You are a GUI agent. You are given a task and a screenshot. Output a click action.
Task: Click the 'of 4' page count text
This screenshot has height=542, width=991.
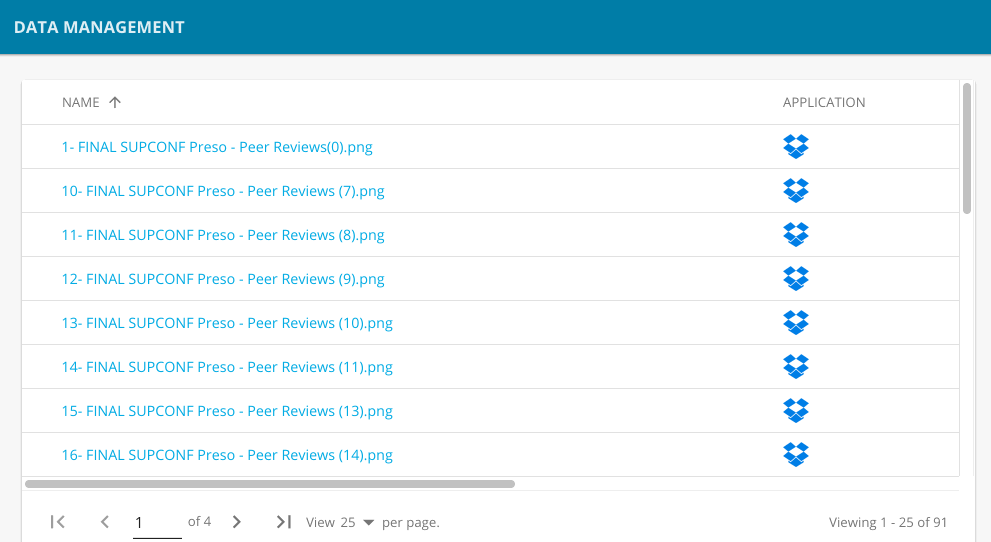click(199, 522)
